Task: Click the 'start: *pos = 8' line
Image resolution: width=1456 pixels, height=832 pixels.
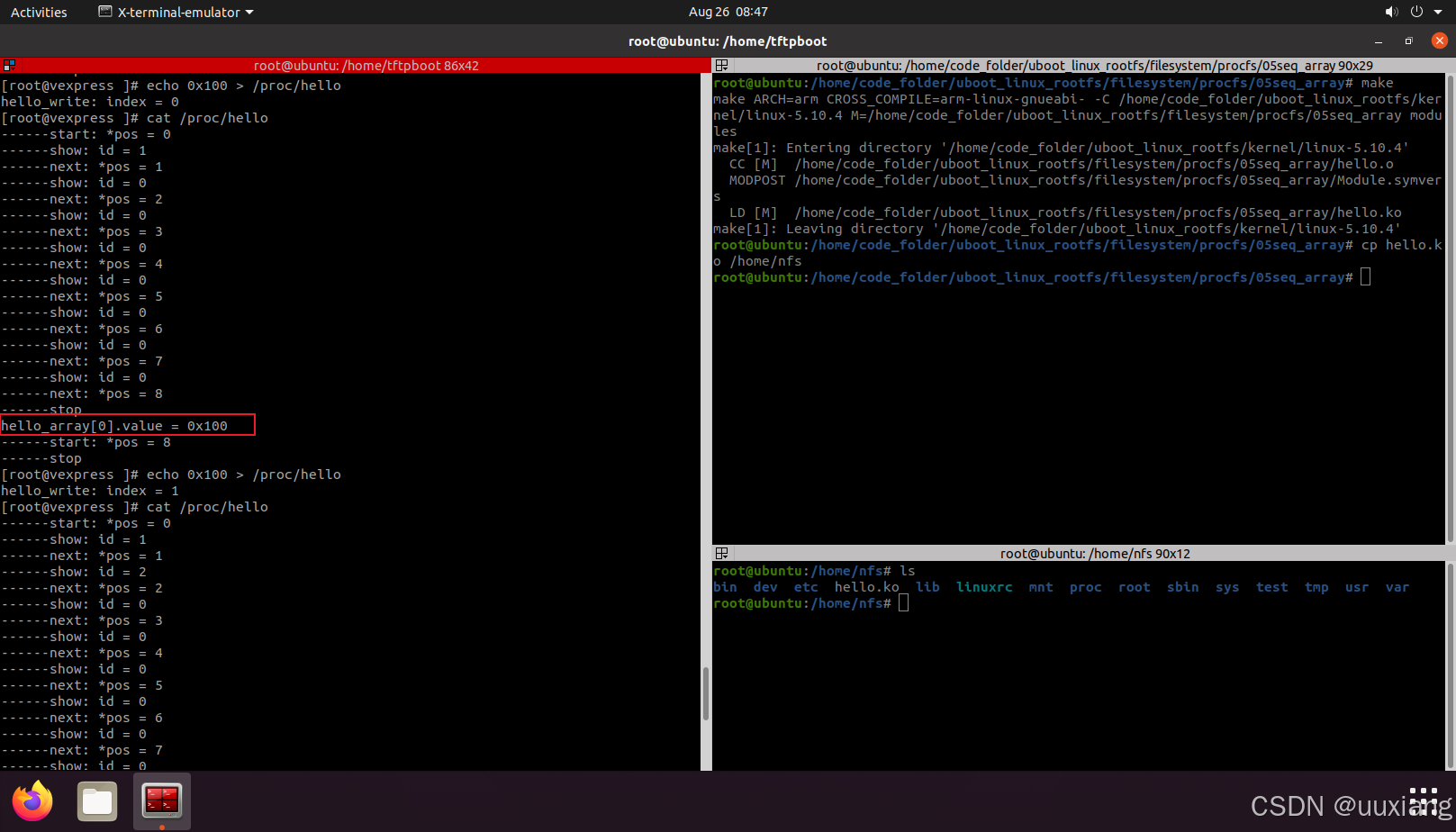Action: click(x=86, y=442)
